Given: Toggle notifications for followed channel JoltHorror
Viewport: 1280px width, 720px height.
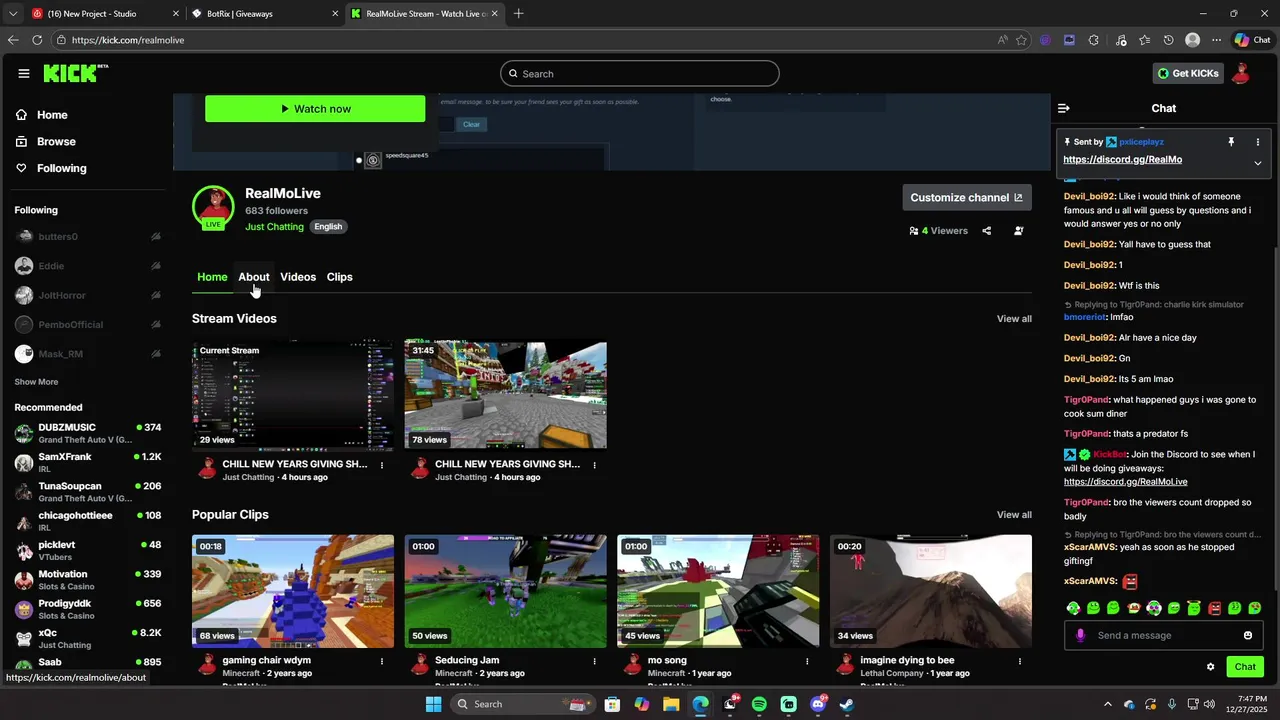Looking at the screenshot, I should tap(156, 295).
